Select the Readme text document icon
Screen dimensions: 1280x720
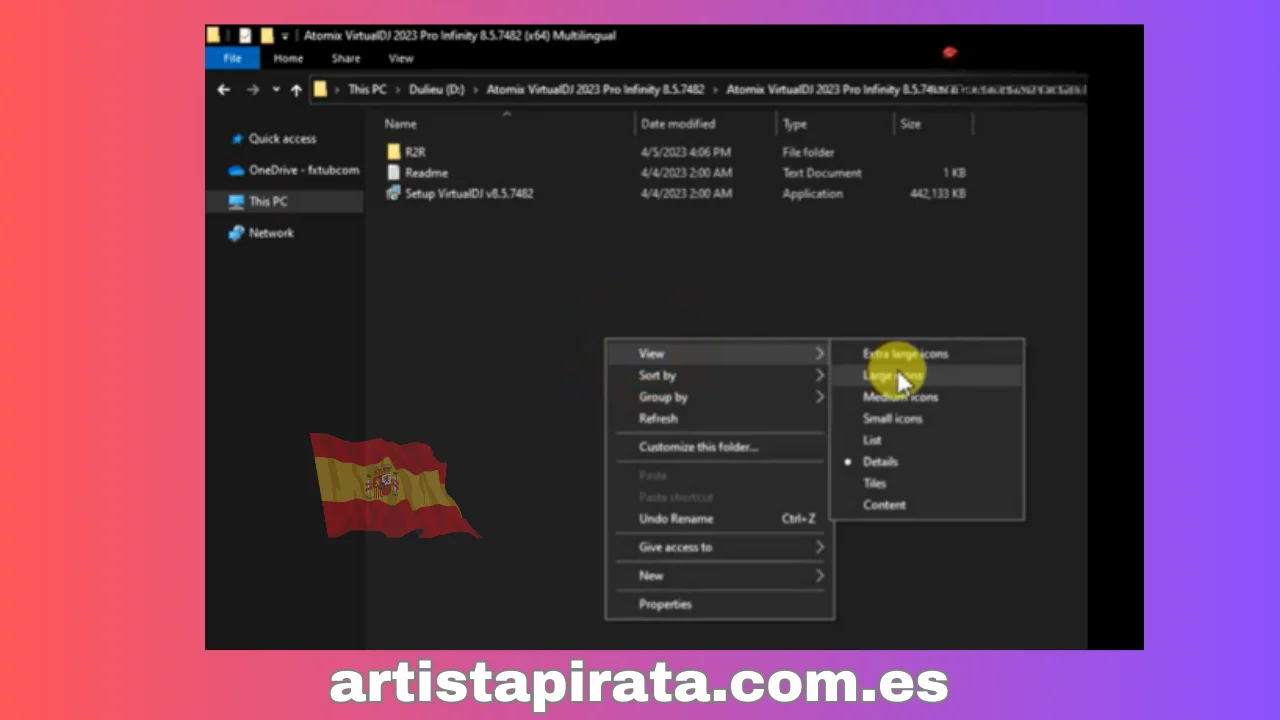[394, 173]
